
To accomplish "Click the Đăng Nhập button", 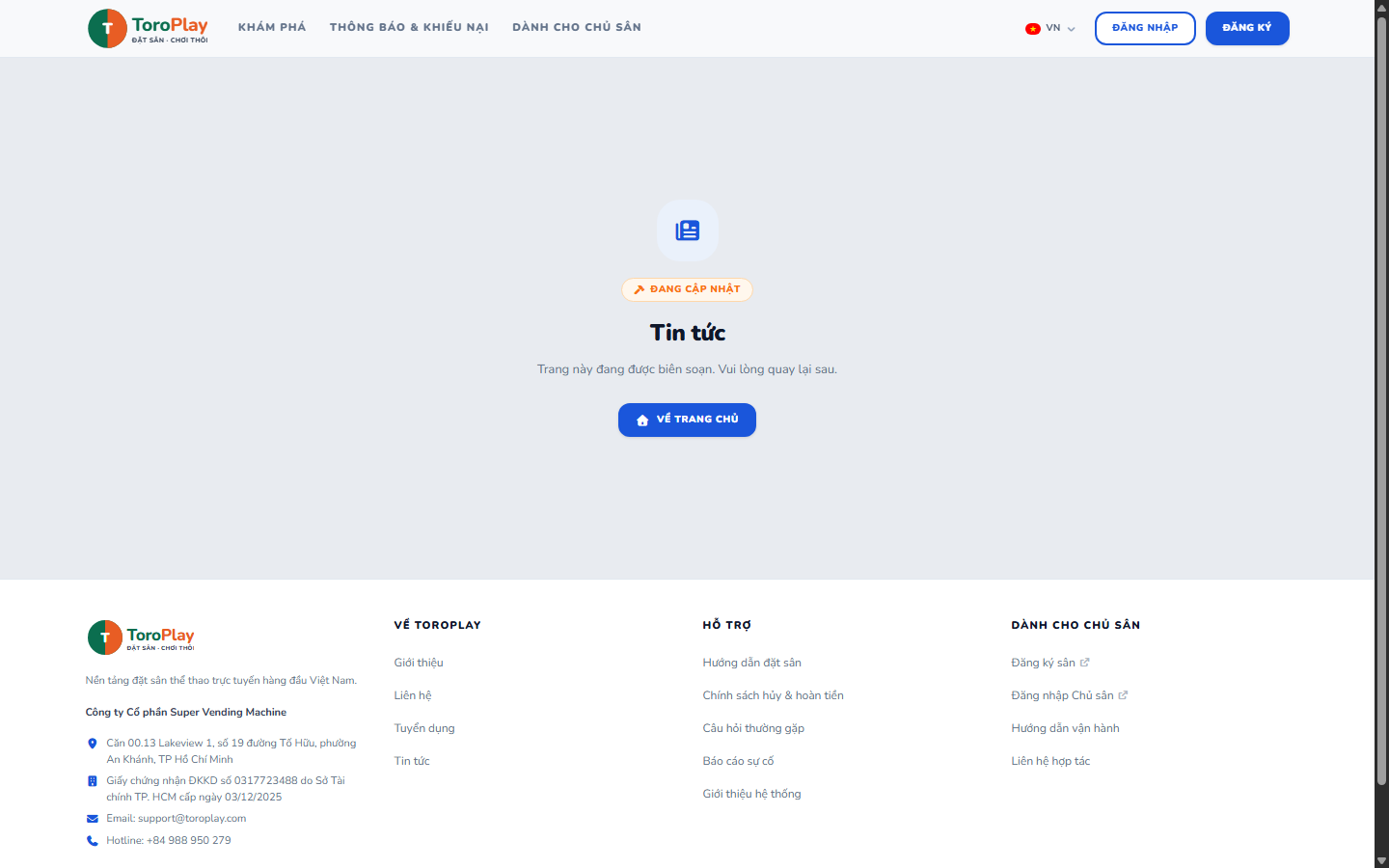I will 1145,28.
